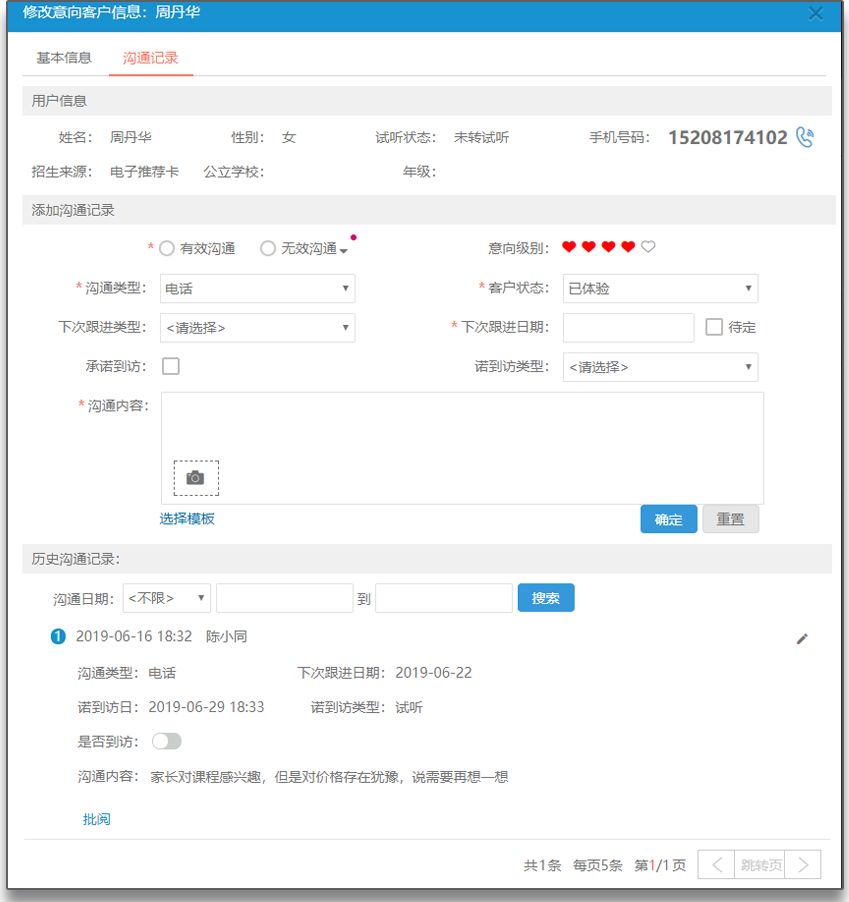Click the 下次跟进日期 input field

628,327
